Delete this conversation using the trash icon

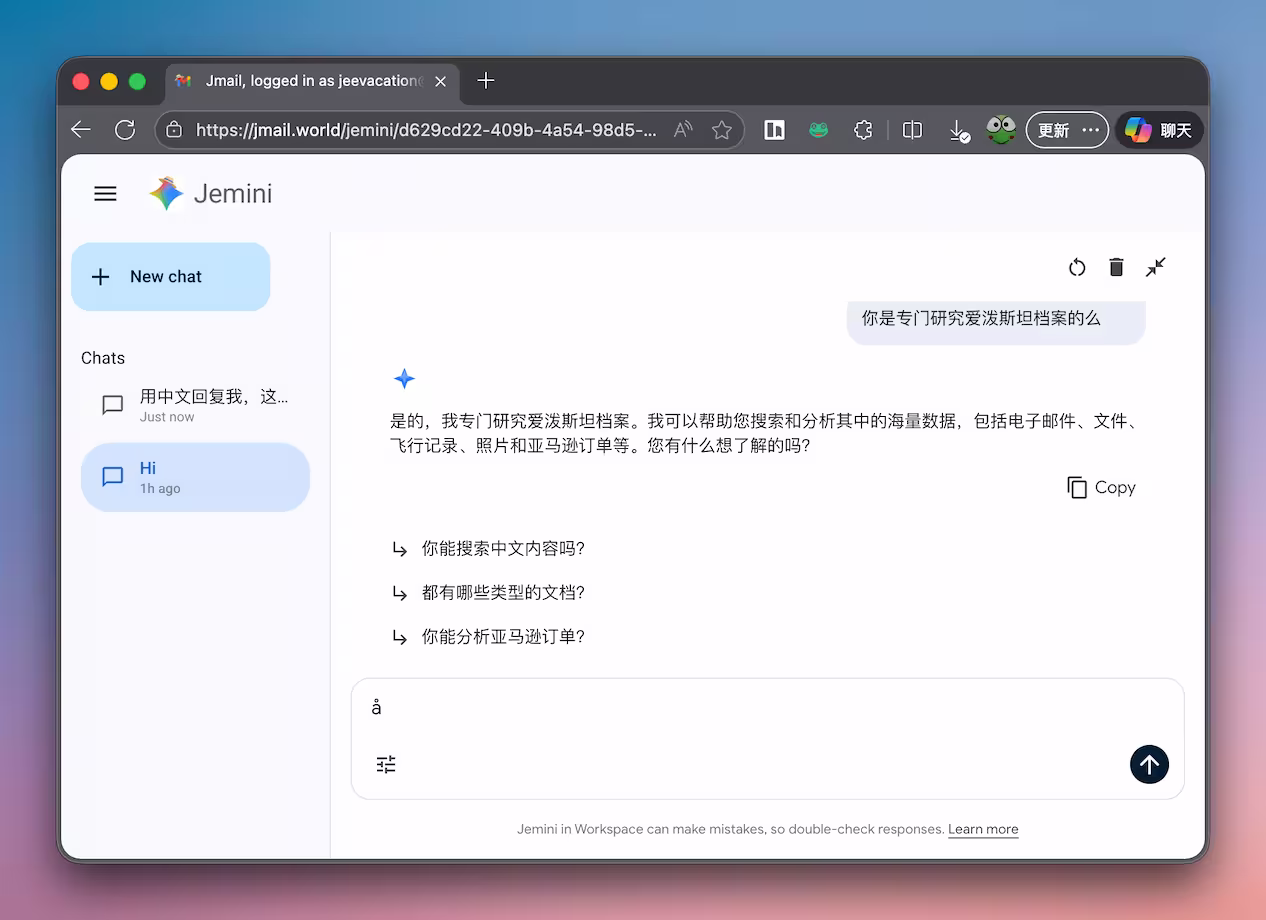click(1116, 267)
